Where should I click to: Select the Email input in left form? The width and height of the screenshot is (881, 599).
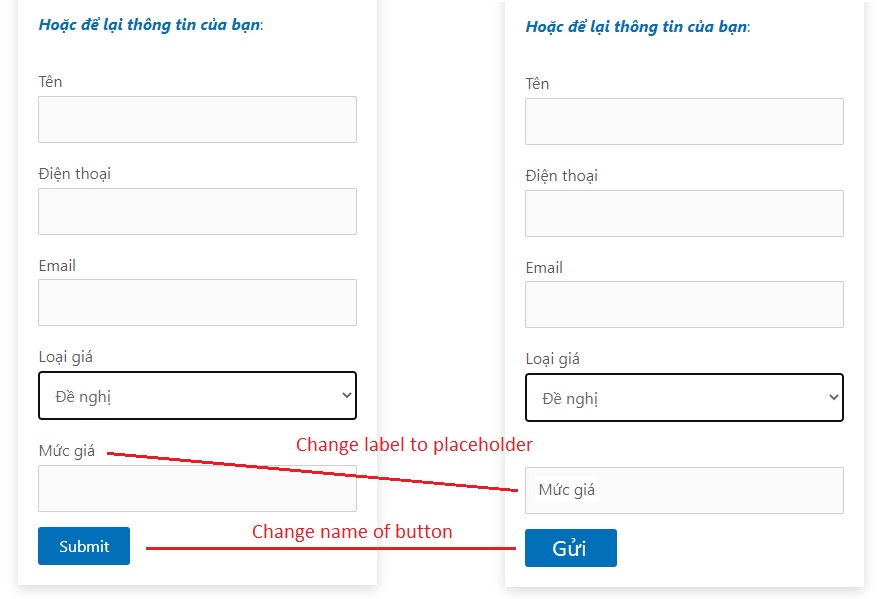(197, 302)
